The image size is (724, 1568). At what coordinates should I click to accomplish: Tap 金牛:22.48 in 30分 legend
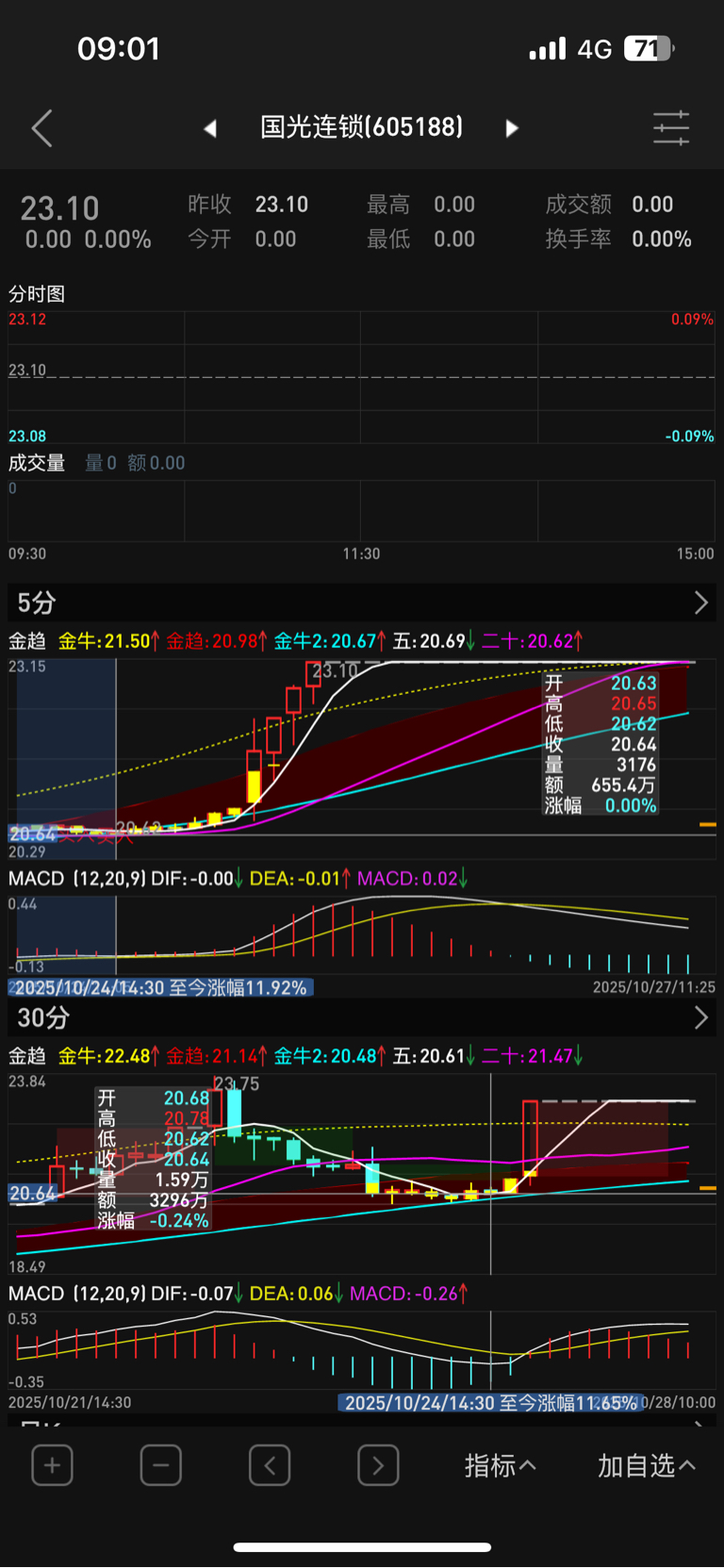(108, 1056)
